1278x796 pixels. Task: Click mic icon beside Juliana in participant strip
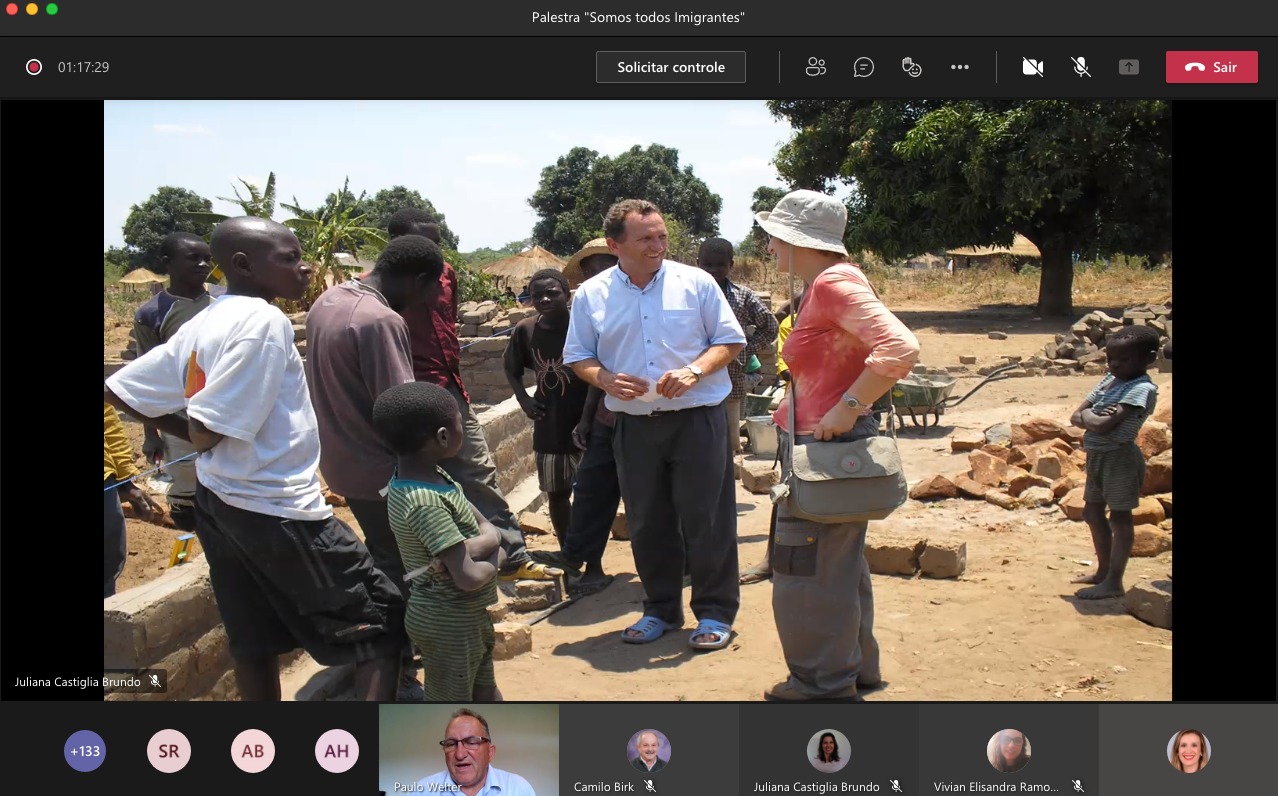click(x=896, y=787)
